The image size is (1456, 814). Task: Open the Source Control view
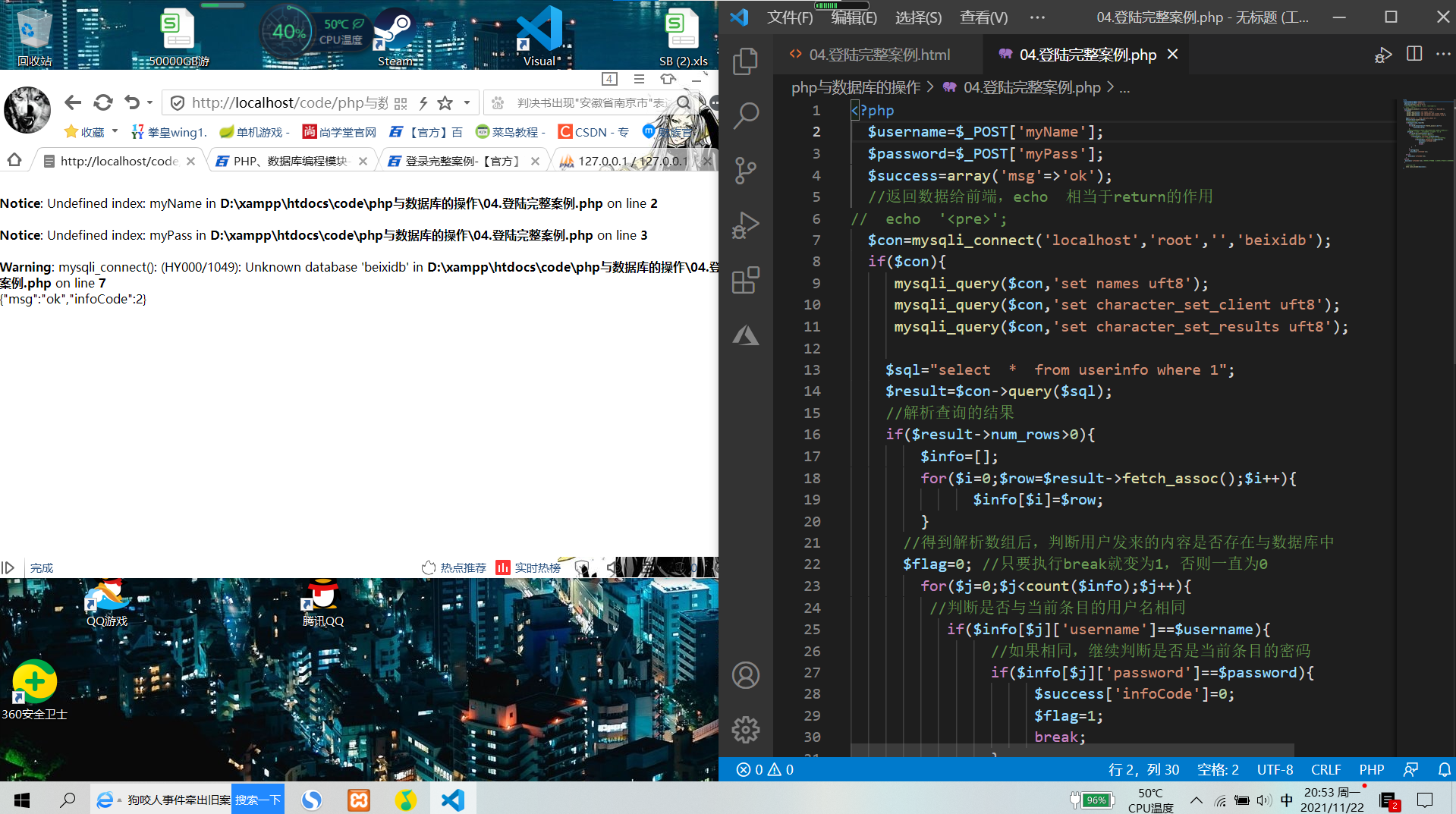tap(746, 171)
